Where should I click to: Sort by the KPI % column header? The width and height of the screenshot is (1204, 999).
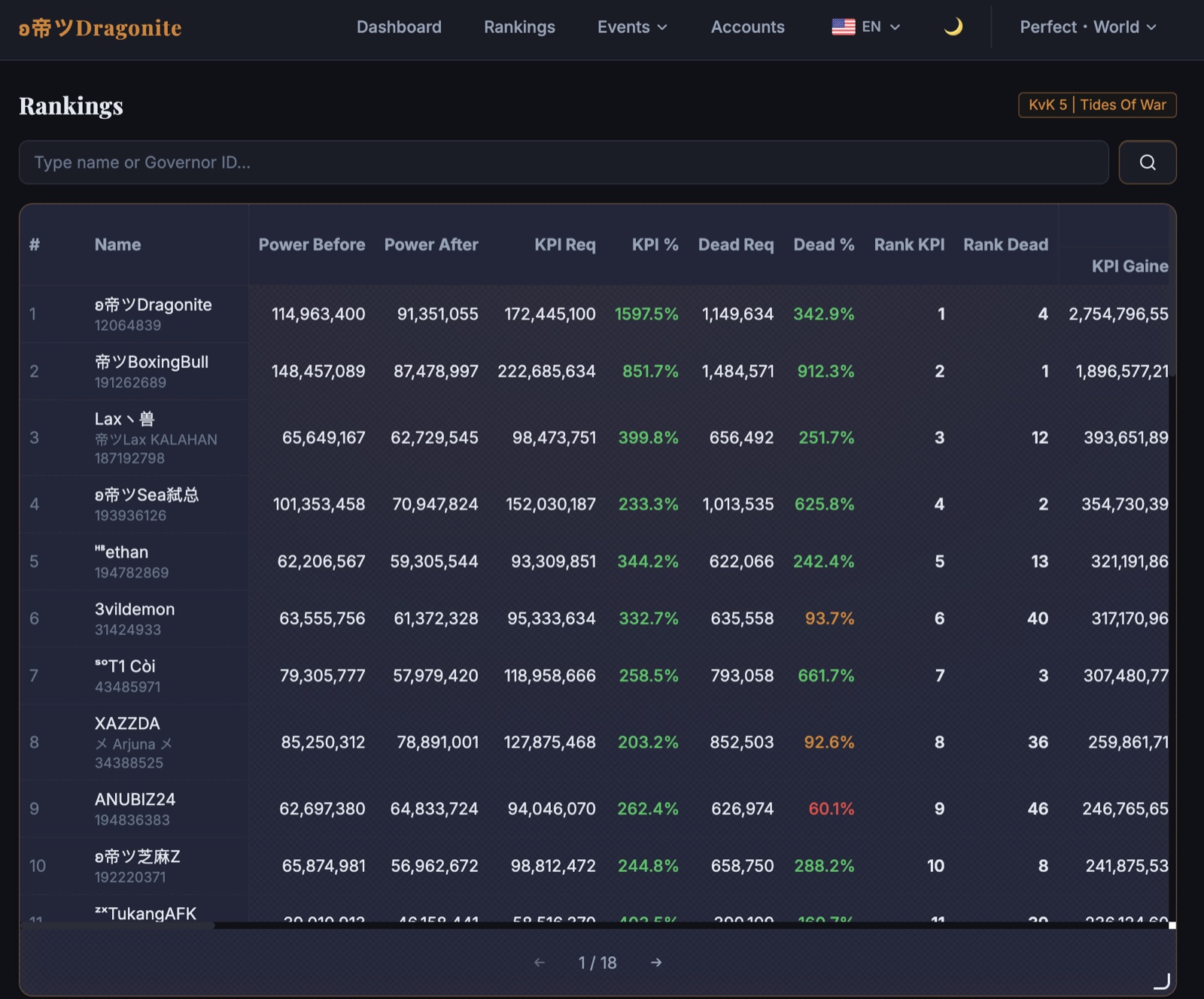coord(655,244)
